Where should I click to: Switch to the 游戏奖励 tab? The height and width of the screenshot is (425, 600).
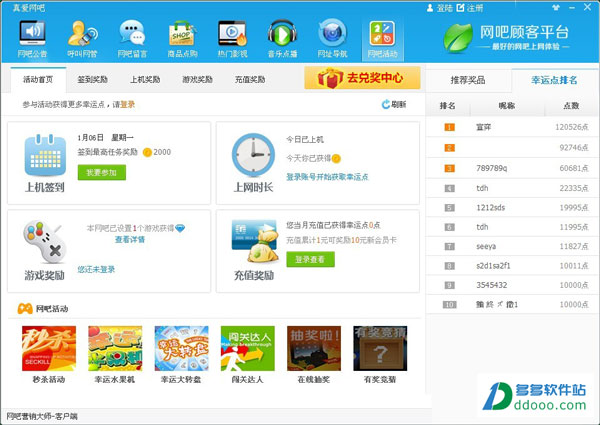pyautogui.click(x=197, y=80)
